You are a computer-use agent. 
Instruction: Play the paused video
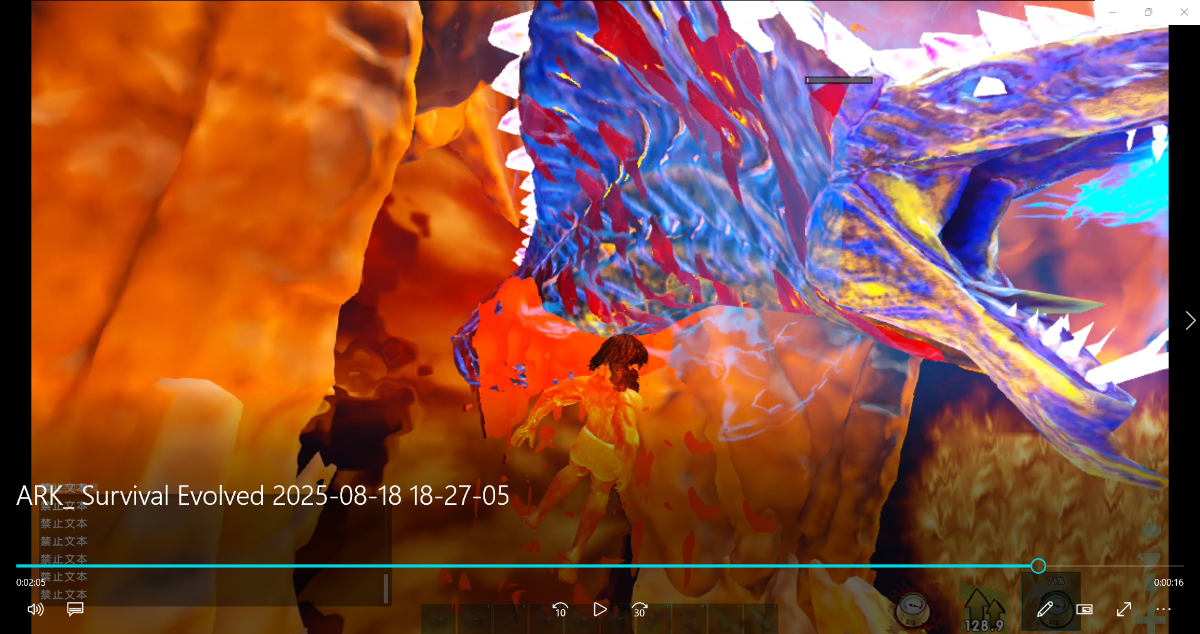point(600,609)
